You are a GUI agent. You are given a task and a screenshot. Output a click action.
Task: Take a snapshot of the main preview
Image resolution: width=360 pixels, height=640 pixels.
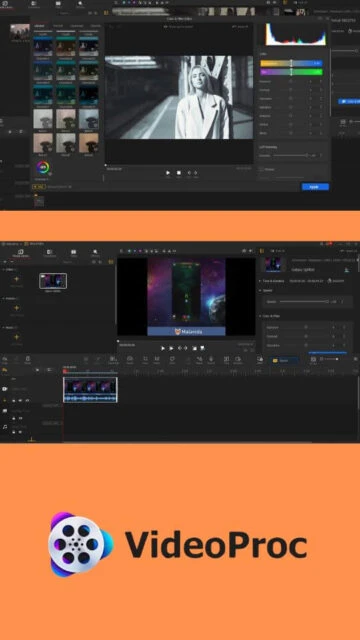195,348
